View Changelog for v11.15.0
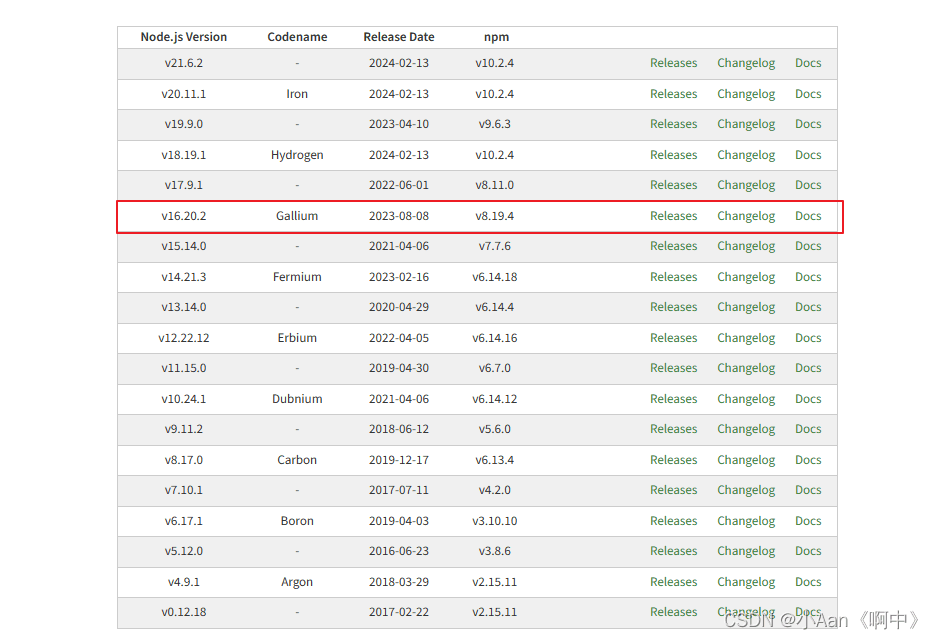 746,368
